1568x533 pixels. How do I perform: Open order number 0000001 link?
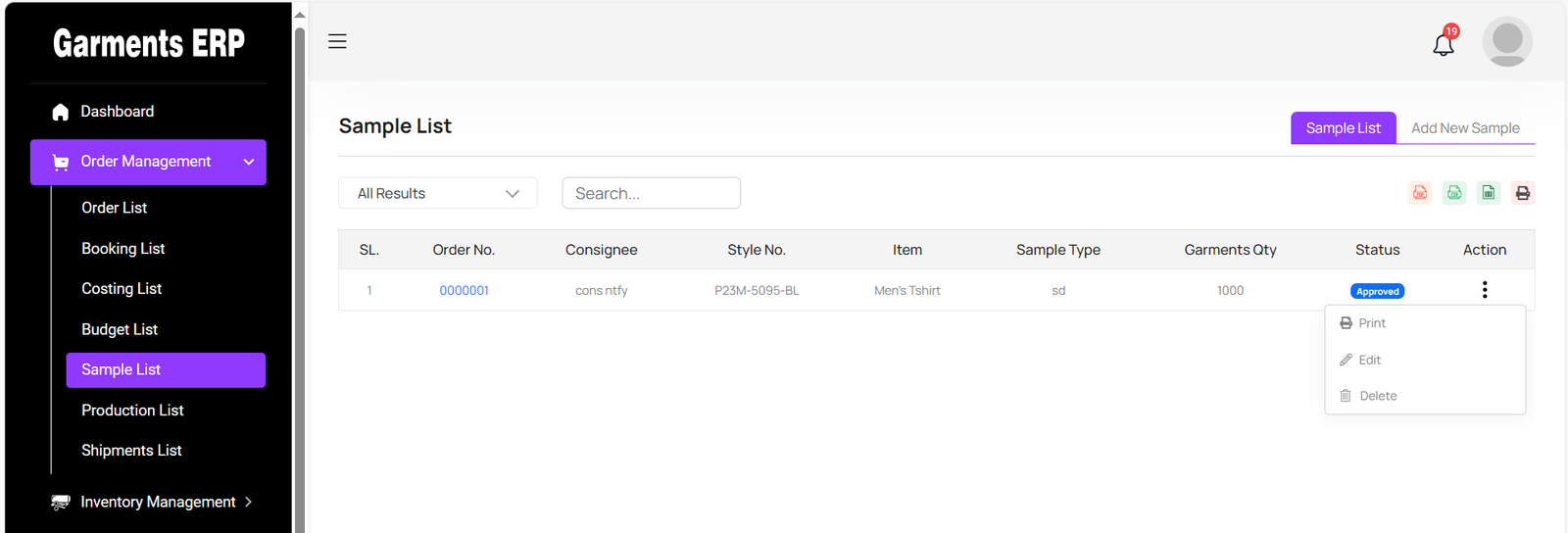464,290
